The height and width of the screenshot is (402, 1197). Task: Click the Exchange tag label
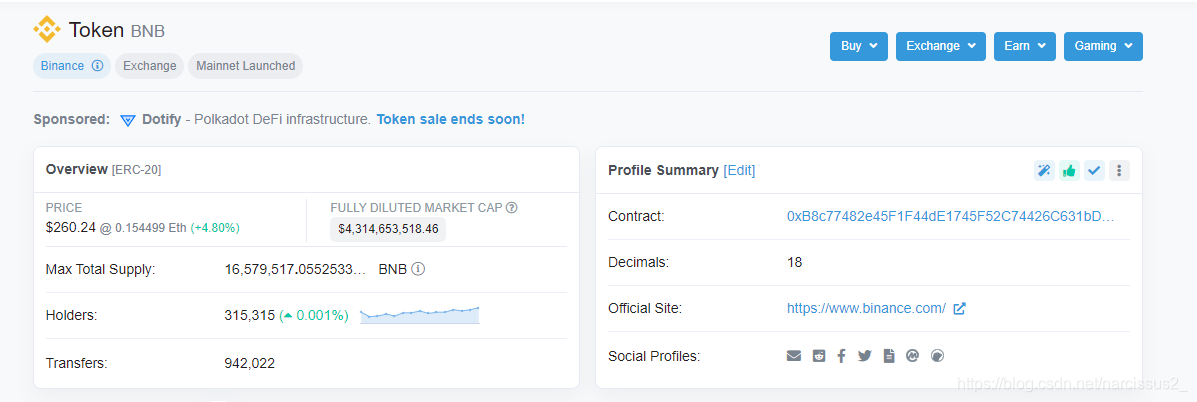[150, 66]
